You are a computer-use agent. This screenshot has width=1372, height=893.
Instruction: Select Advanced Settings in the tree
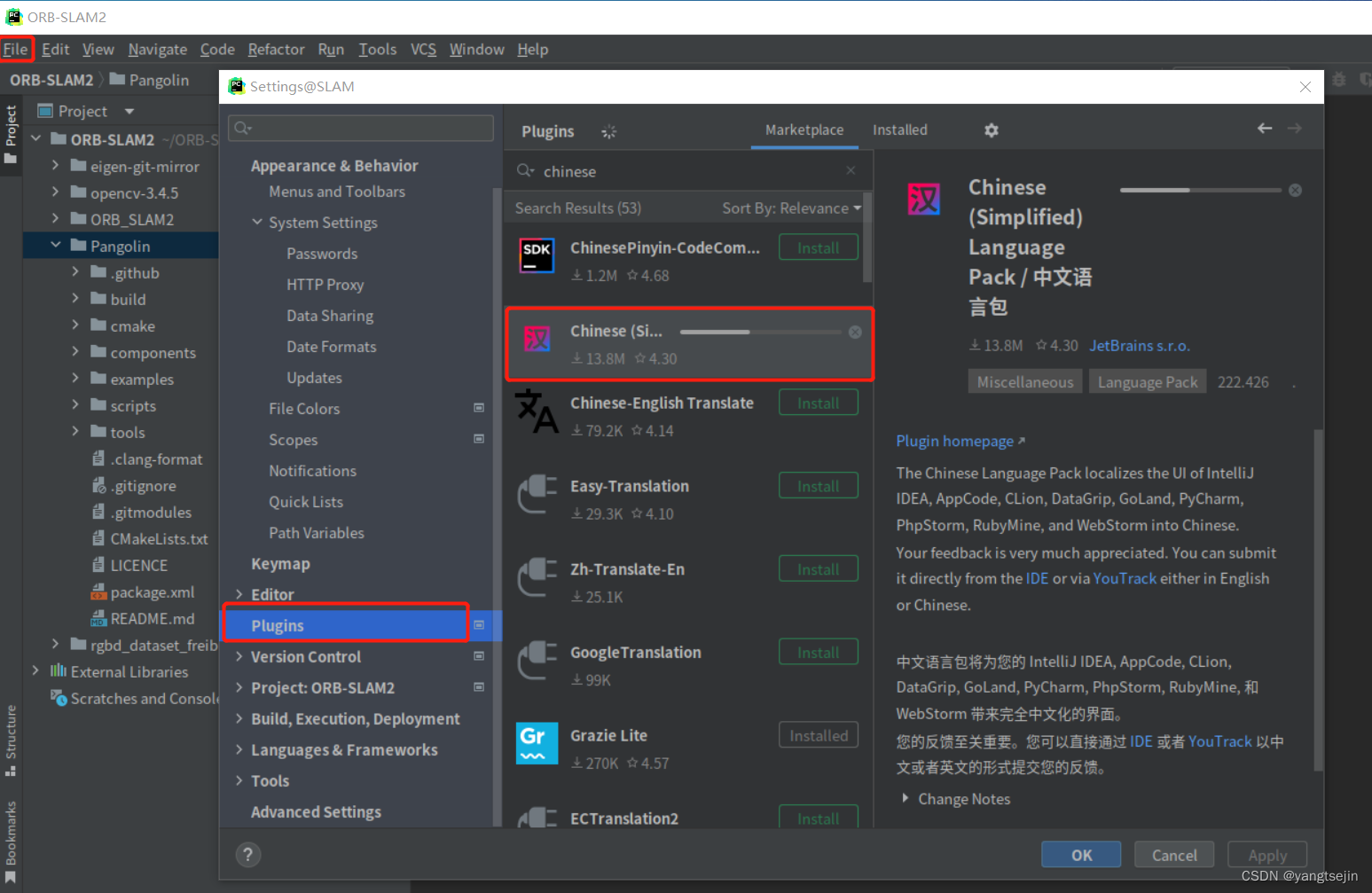(316, 811)
